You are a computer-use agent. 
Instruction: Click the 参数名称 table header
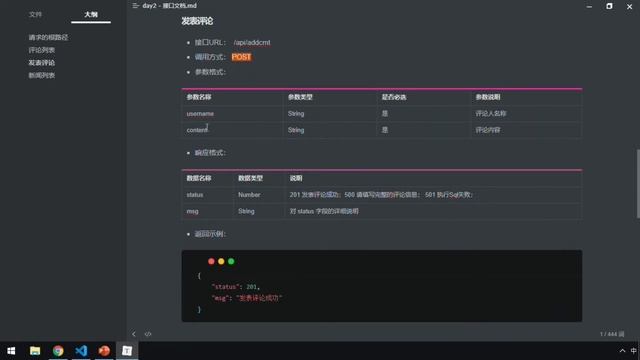tap(199, 97)
